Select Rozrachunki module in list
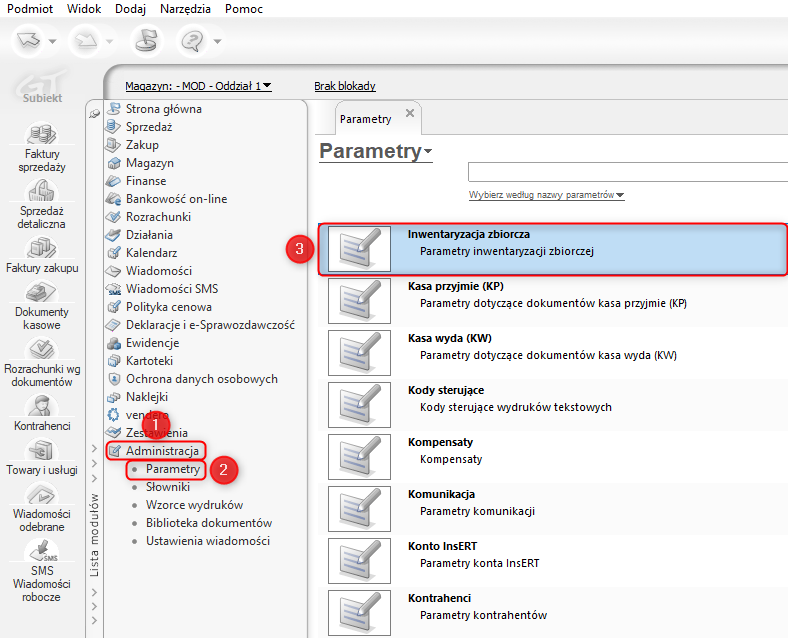 [x=158, y=217]
